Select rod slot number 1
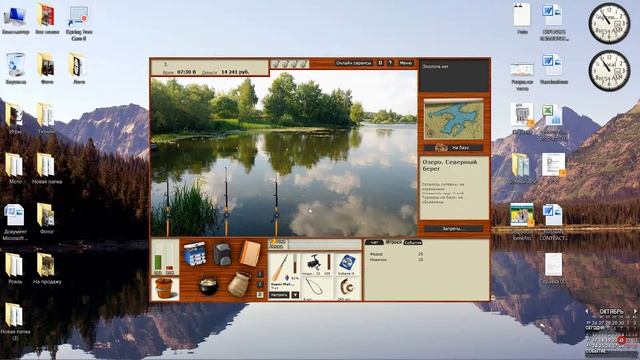Viewport: 640px width, 360px height. tap(260, 274)
